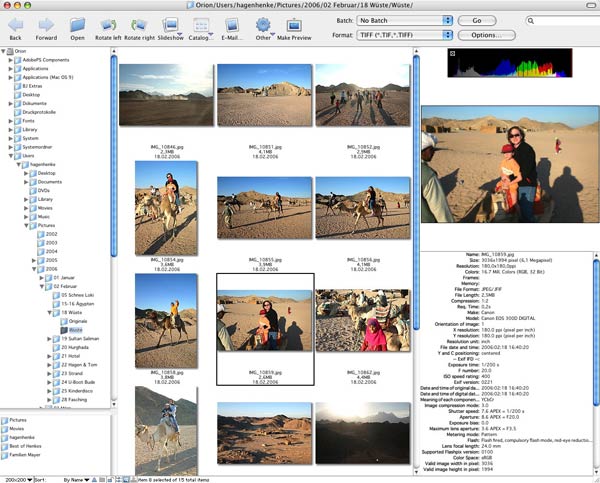
Task: Collapse the Orion root tree node
Action: 3,51
